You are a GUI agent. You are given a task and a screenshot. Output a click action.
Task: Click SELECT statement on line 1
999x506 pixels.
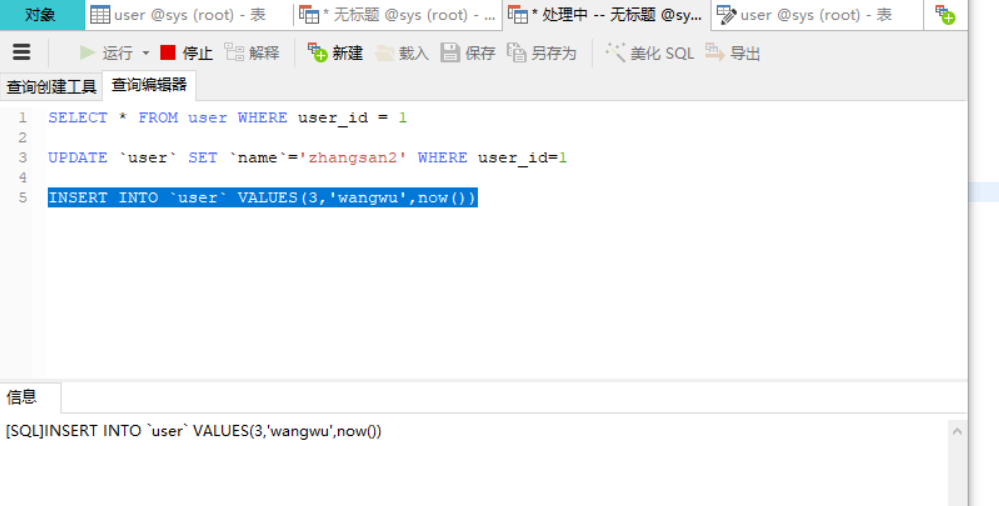227,117
